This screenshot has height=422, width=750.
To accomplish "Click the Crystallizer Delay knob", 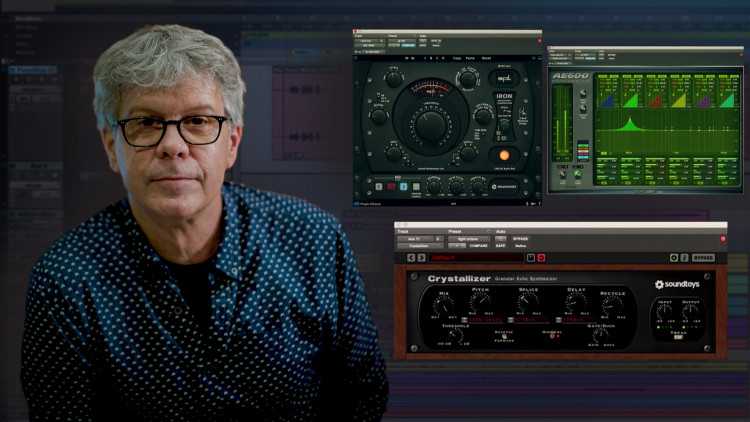I will point(575,303).
